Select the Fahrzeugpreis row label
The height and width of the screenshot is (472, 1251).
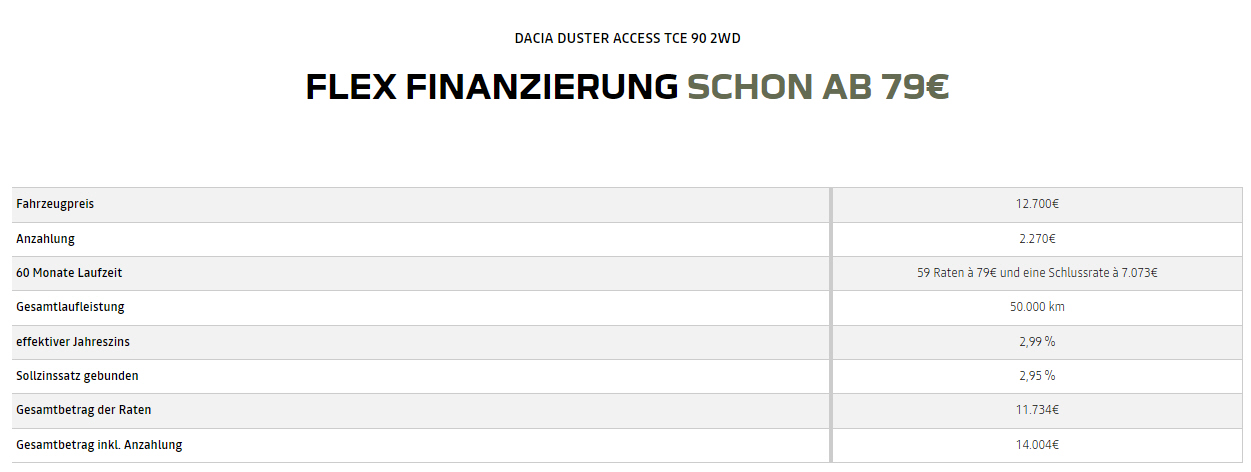[x=55, y=204]
